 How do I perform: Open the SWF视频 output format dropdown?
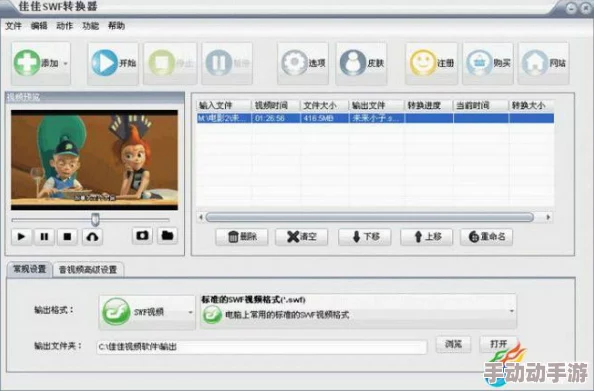point(147,312)
